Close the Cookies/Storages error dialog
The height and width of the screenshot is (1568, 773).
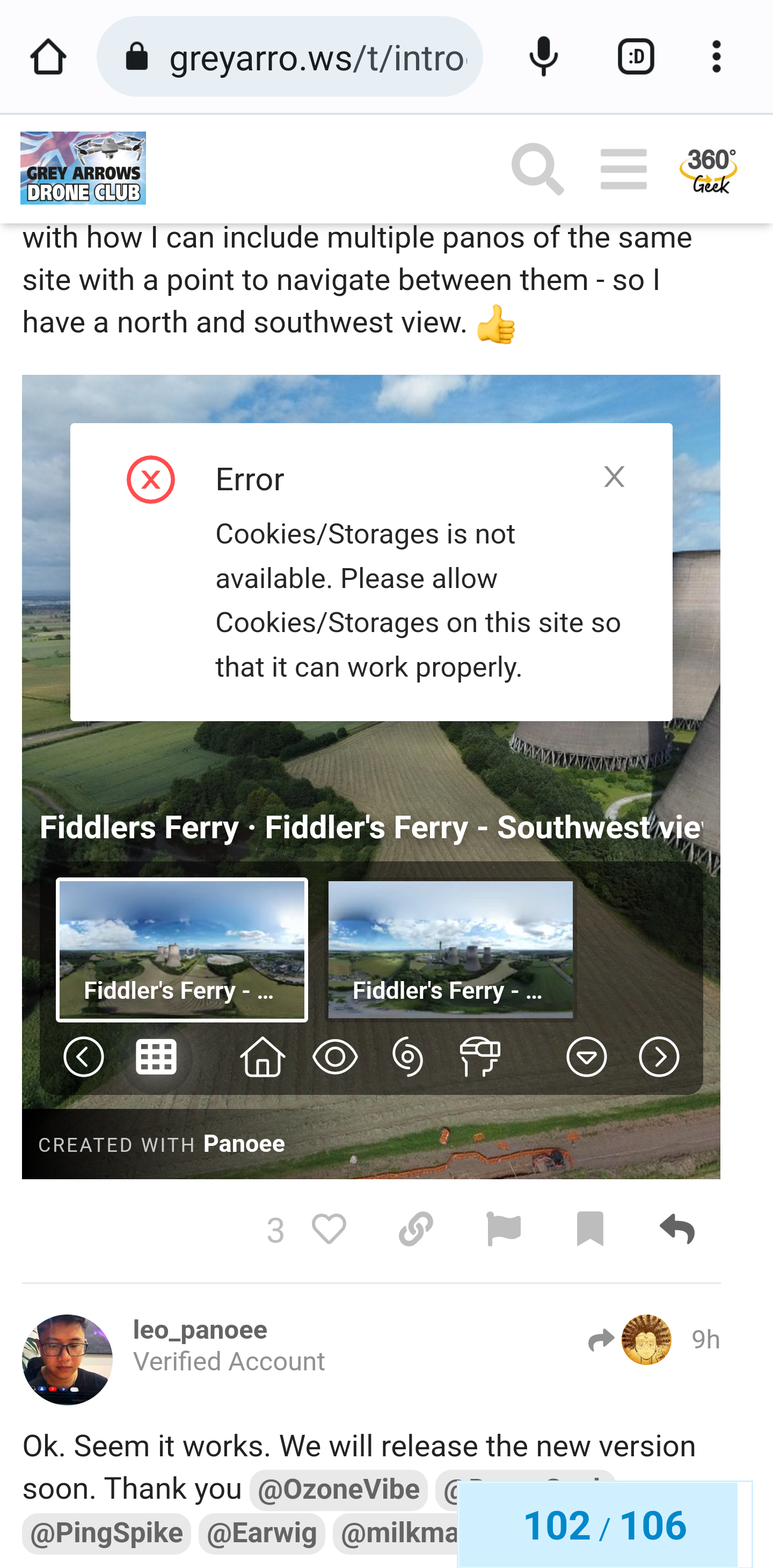coord(614,477)
